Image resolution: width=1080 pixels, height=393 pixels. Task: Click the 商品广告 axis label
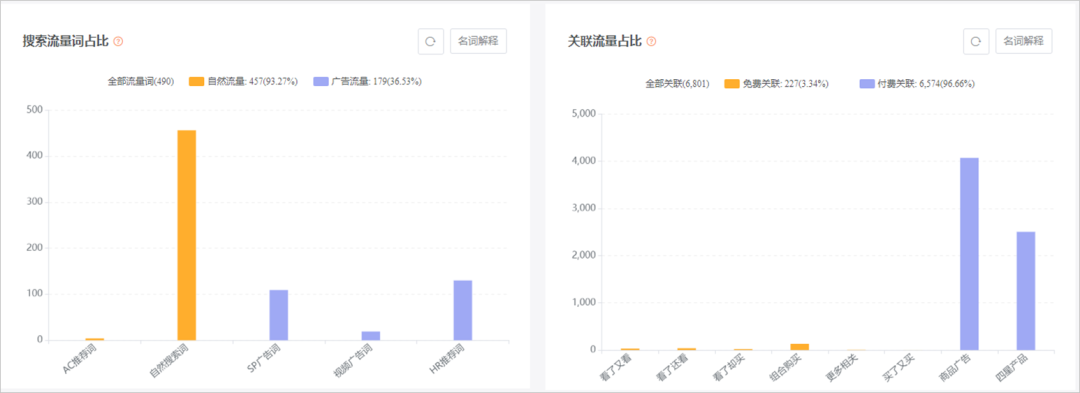(954, 368)
